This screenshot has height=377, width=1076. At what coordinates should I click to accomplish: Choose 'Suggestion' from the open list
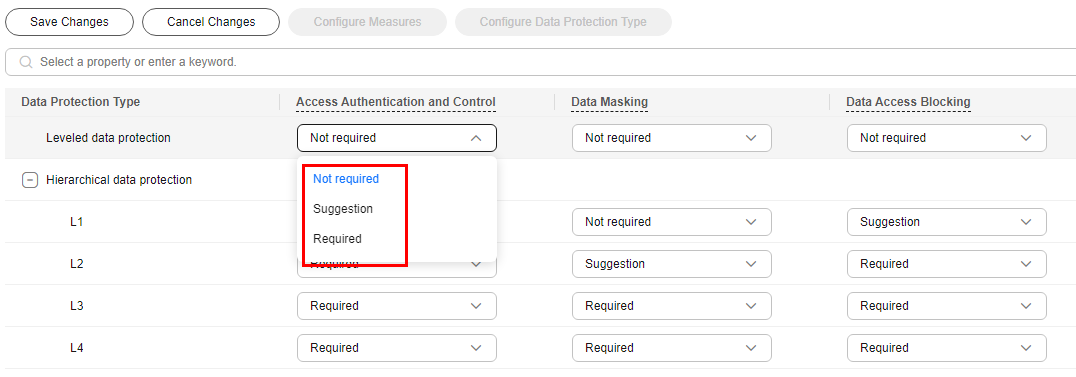pyautogui.click(x=342, y=209)
